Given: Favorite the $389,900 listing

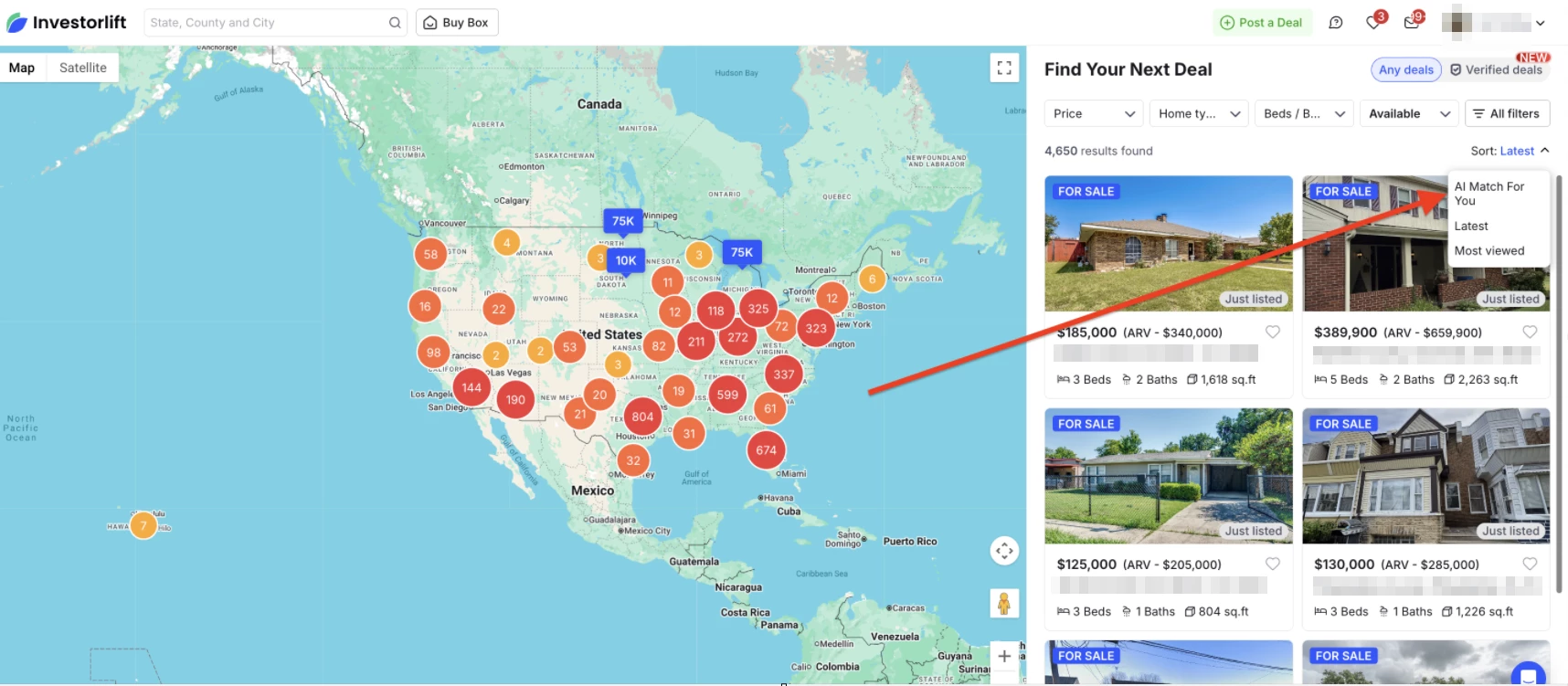Looking at the screenshot, I should tap(1530, 332).
